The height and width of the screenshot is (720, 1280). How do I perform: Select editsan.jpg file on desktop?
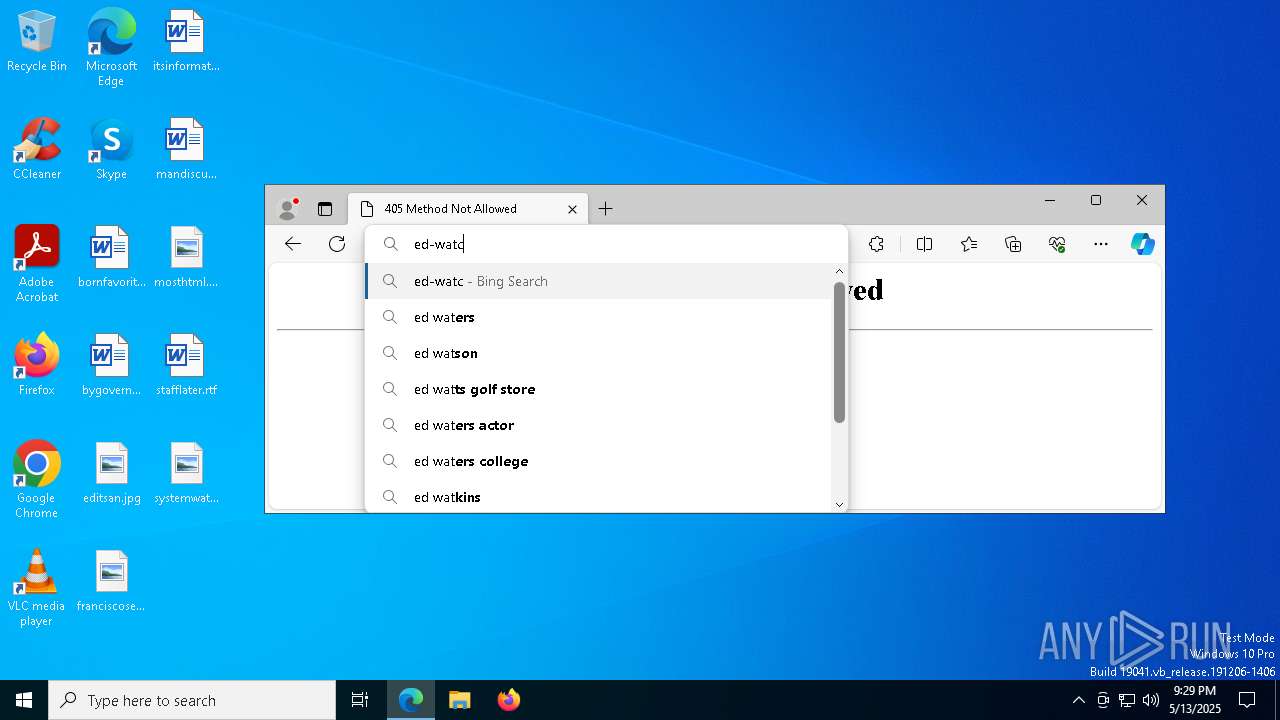[x=111, y=474]
